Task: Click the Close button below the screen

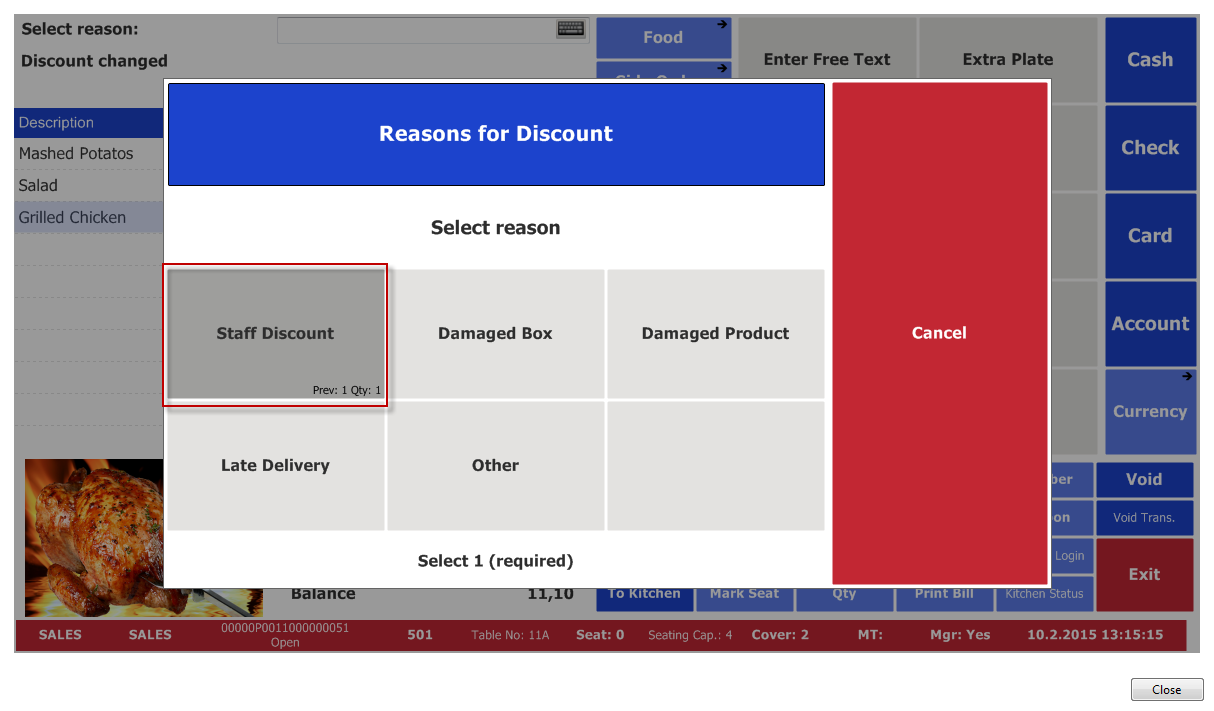Action: (1166, 690)
